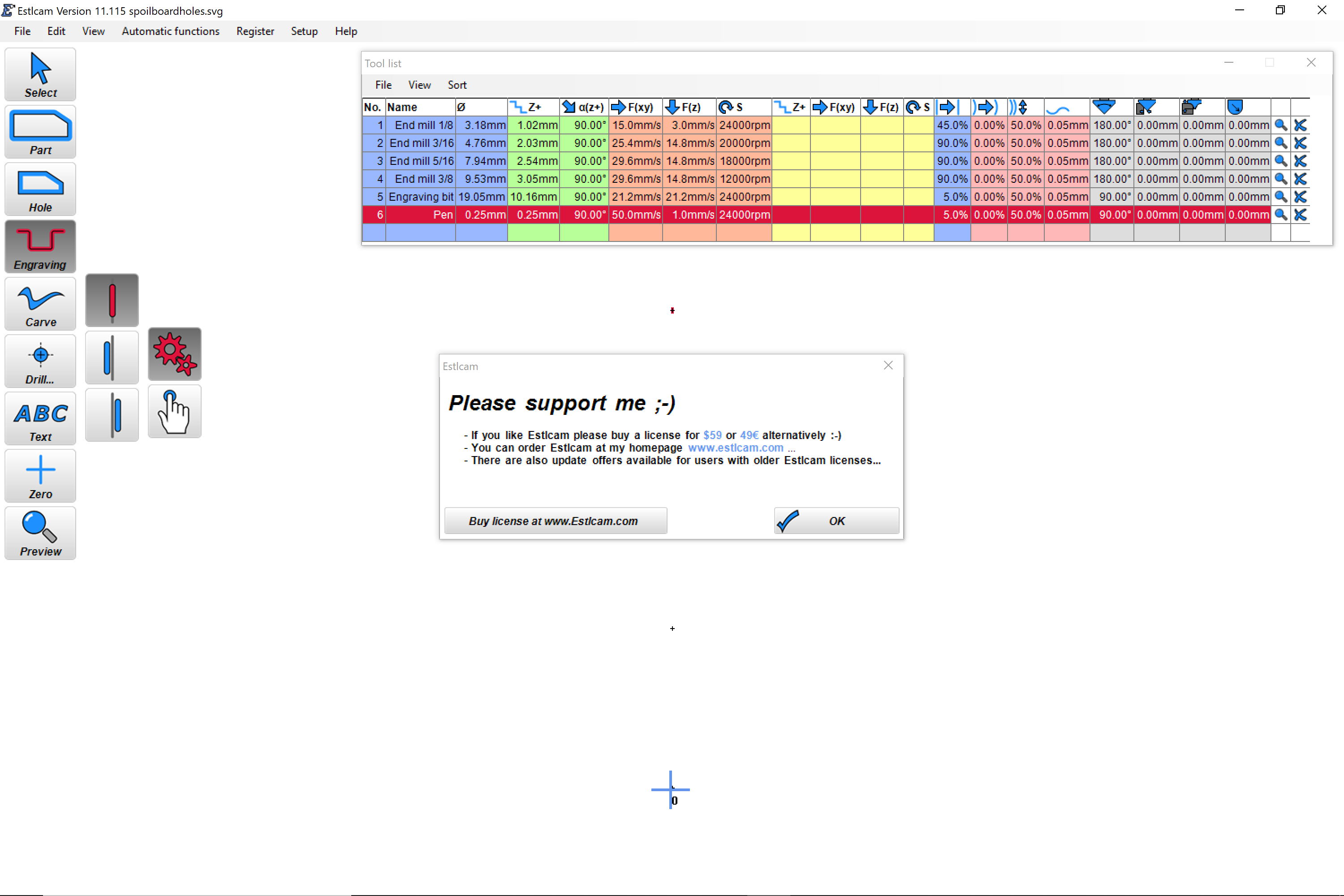
Task: Close the Estlcam support dialog
Action: [888, 366]
